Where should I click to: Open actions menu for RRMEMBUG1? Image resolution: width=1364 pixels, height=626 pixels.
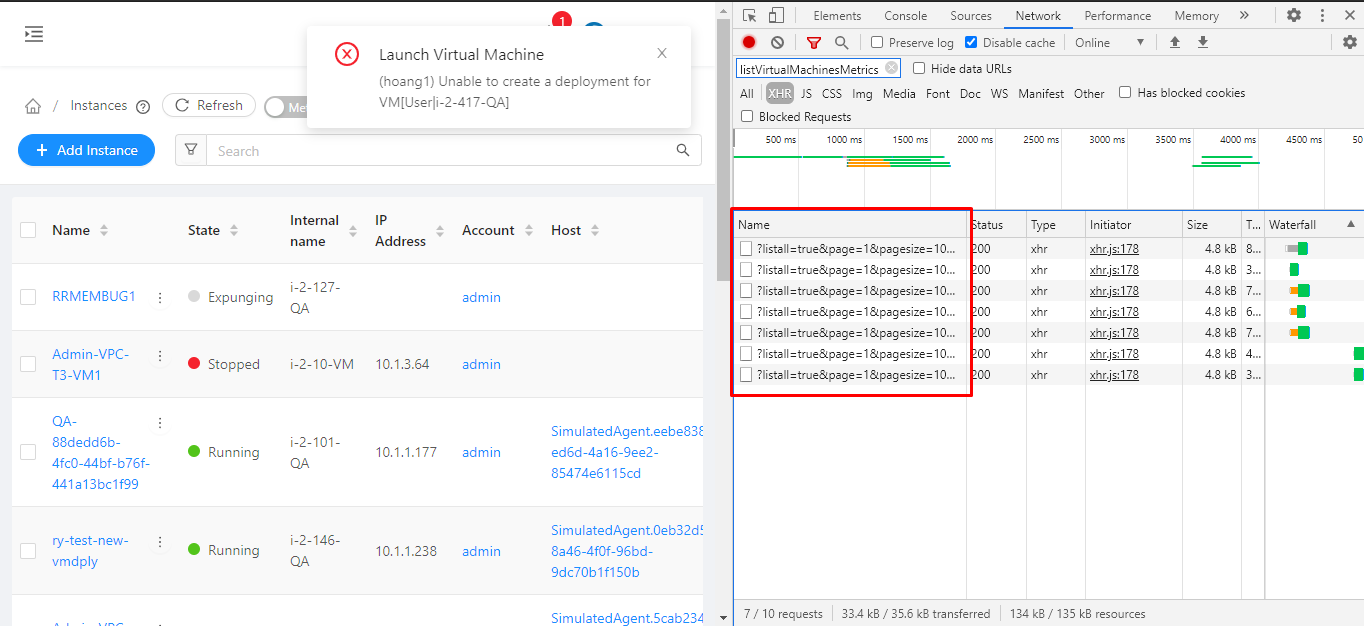click(x=159, y=297)
